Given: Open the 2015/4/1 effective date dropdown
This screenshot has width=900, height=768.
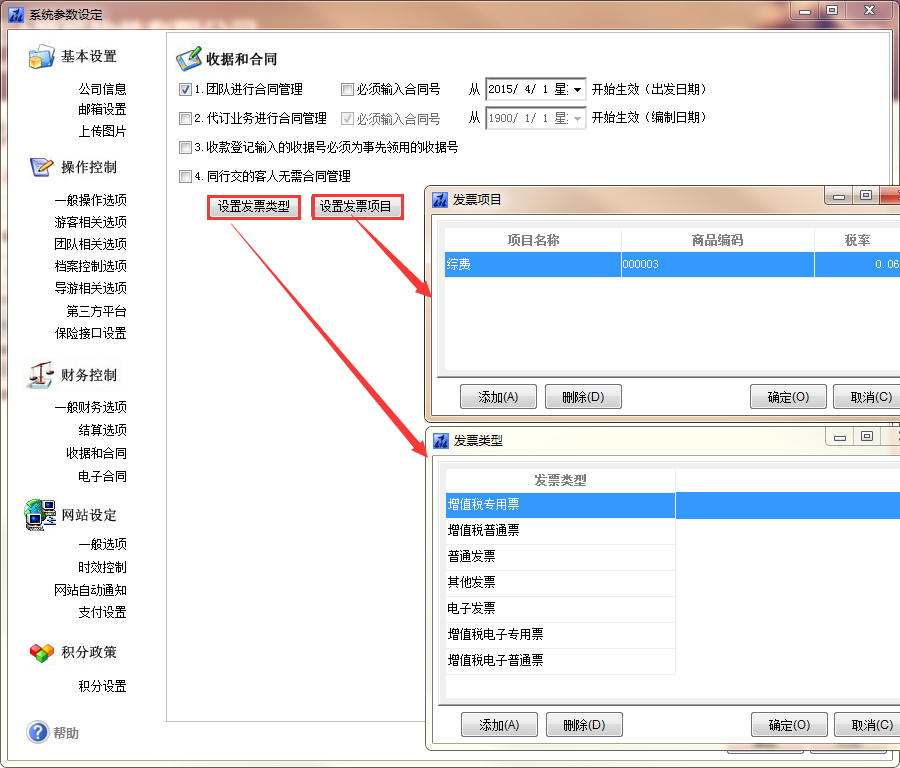Looking at the screenshot, I should click(577, 89).
